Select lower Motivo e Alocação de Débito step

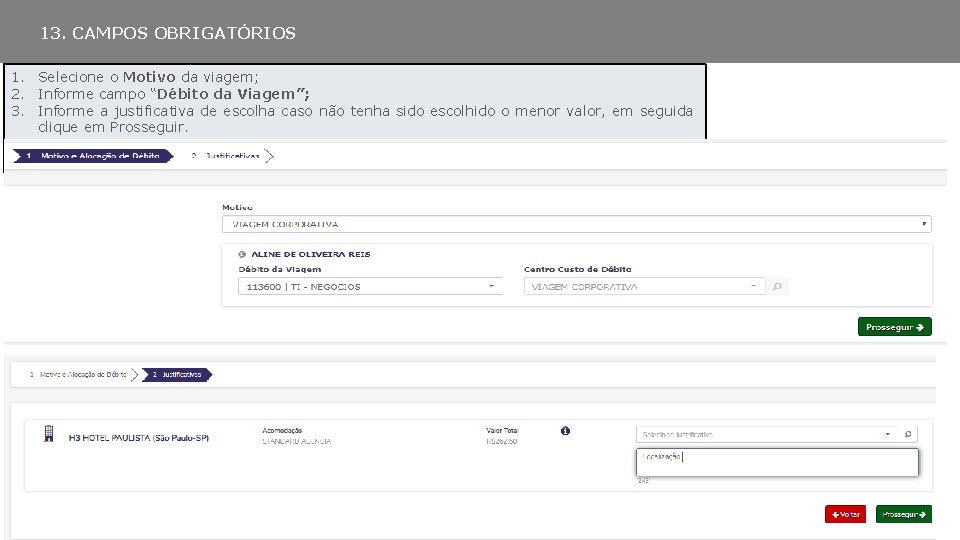coord(78,374)
